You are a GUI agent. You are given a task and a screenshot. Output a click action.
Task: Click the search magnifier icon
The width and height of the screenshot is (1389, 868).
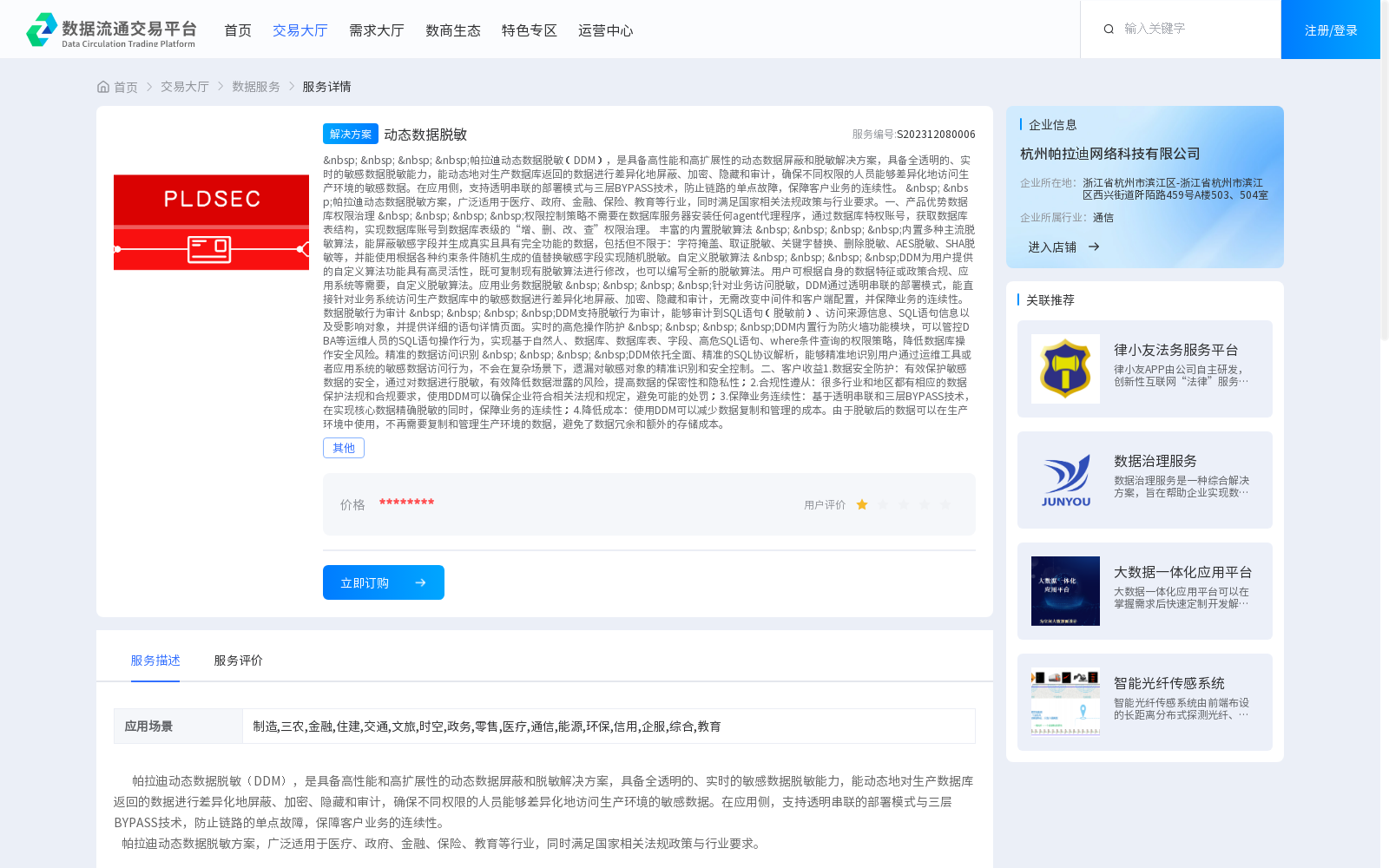coord(1109,30)
